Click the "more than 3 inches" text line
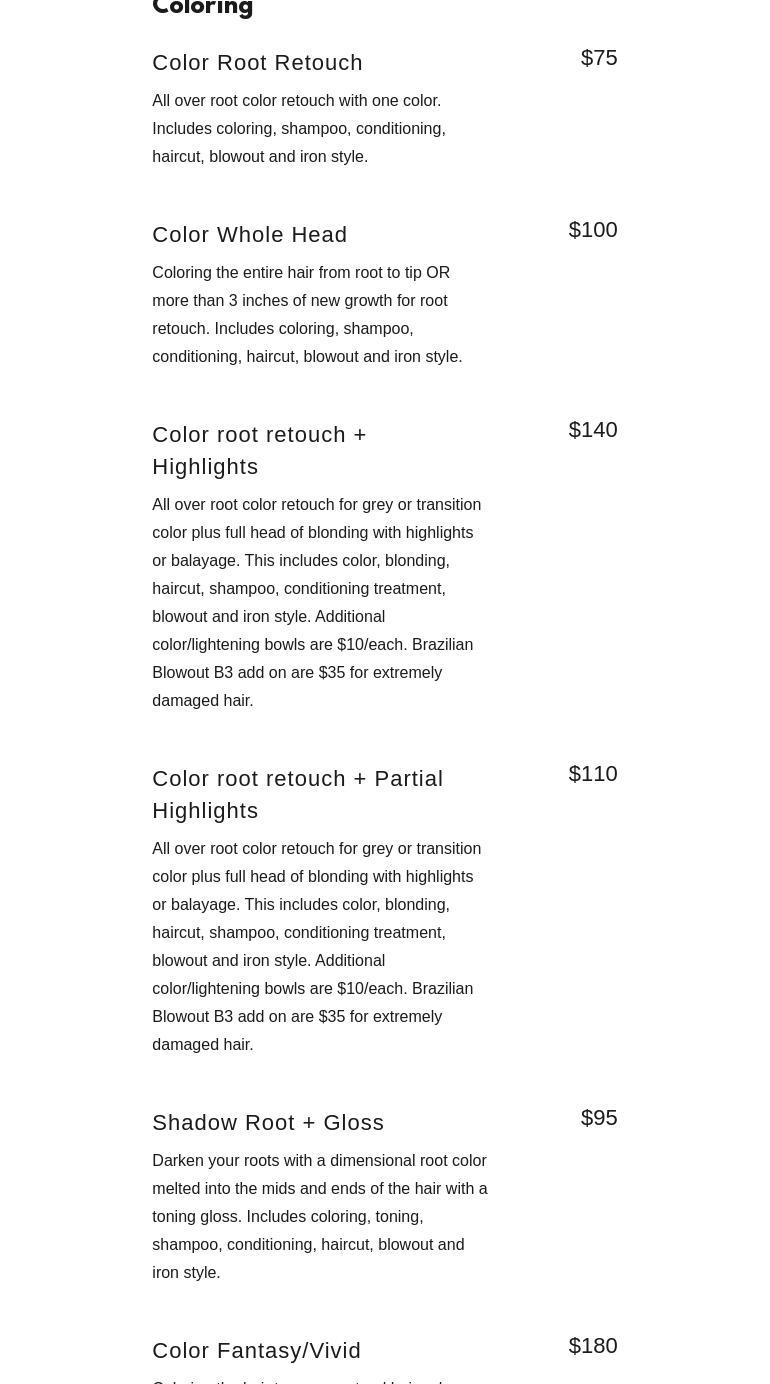Screen dimensions: 770x1384 pos(300,300)
